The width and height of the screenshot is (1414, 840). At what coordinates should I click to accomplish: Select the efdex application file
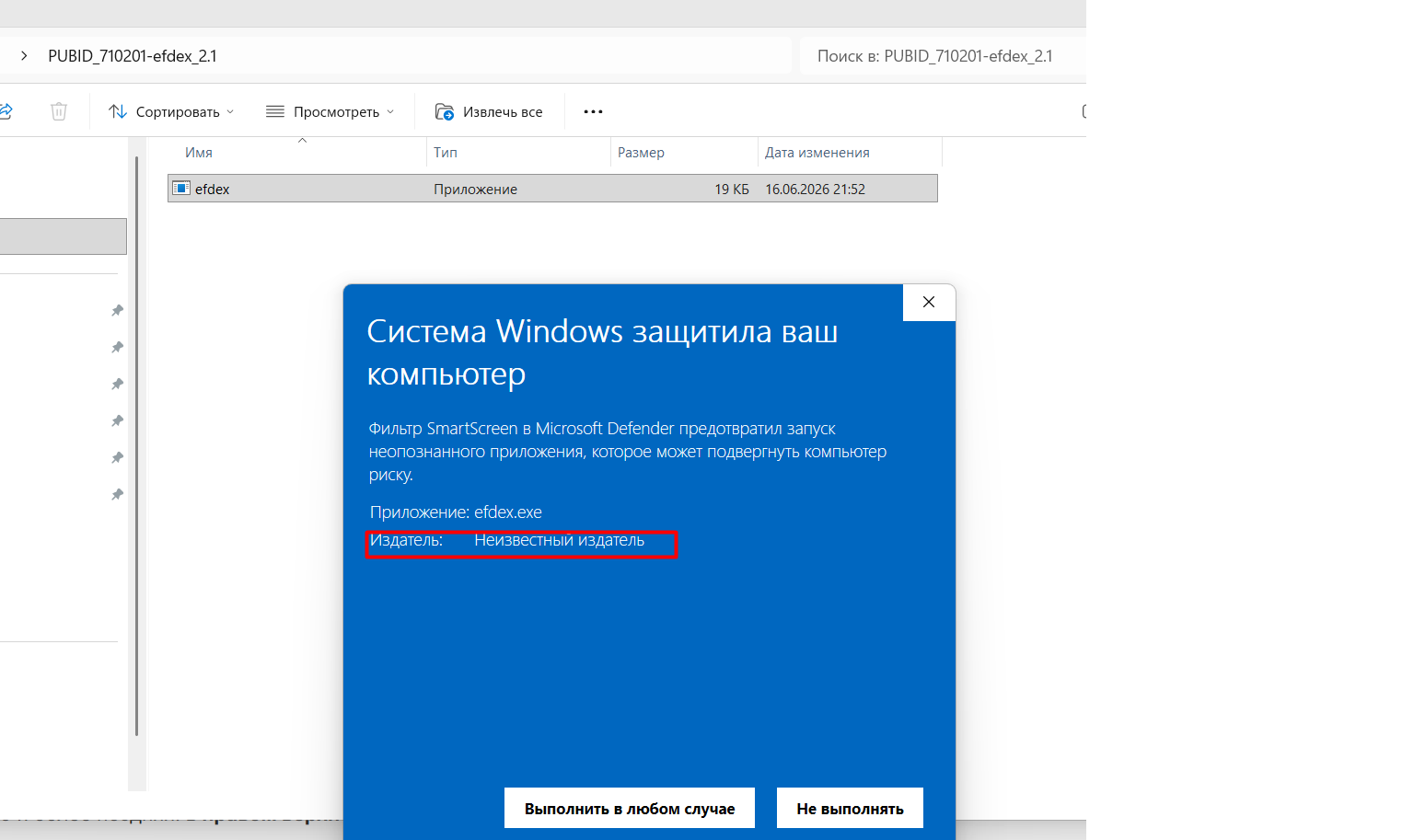pyautogui.click(x=552, y=189)
